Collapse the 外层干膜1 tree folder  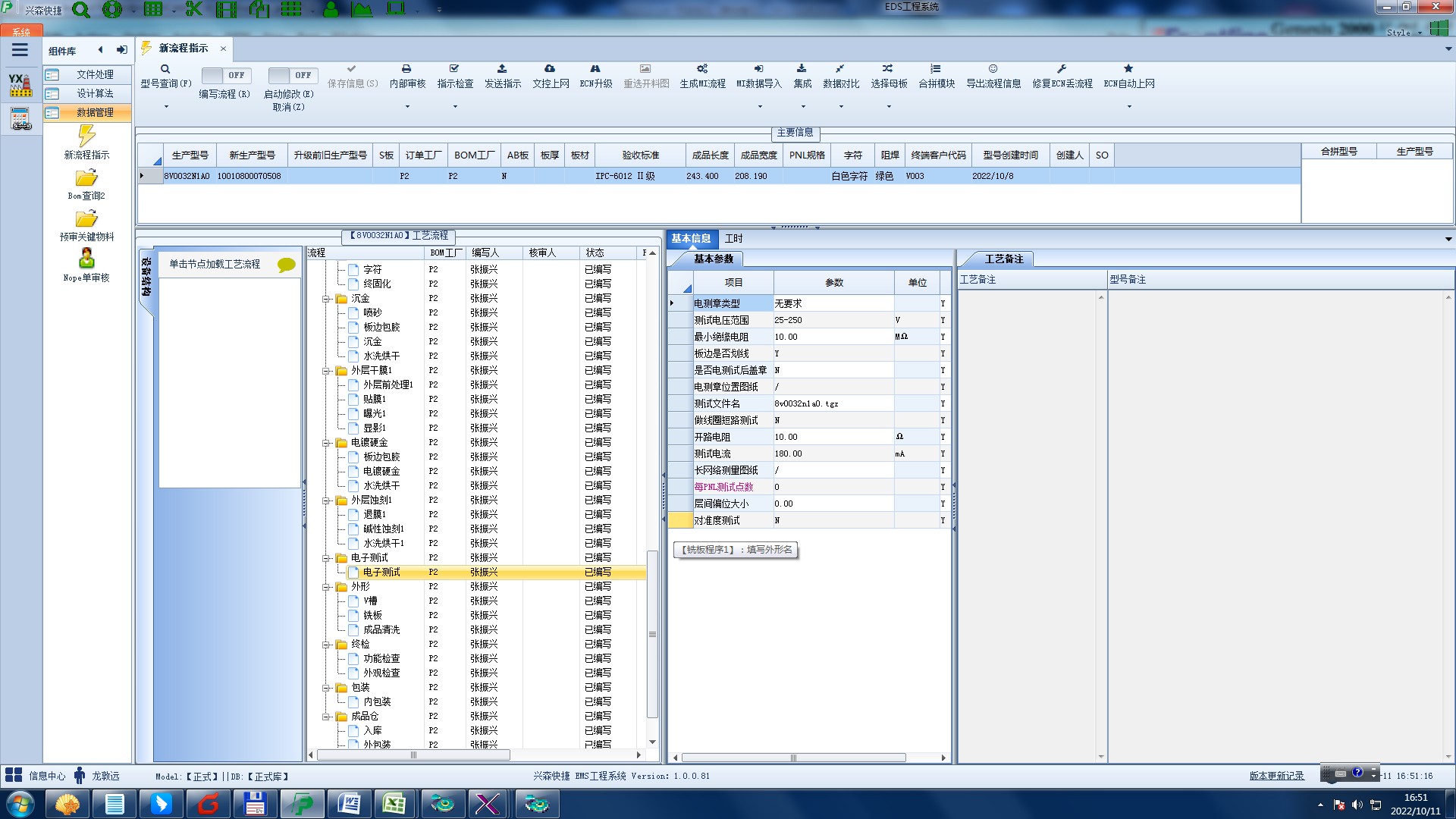coord(326,371)
